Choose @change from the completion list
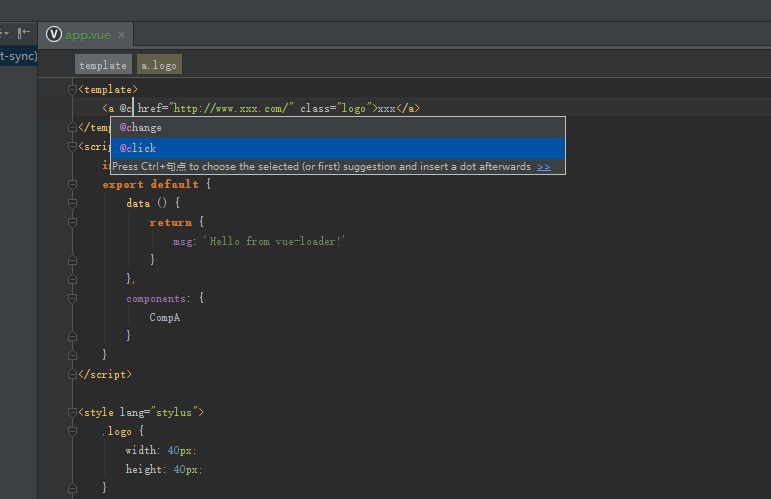This screenshot has width=771, height=499. 338,128
